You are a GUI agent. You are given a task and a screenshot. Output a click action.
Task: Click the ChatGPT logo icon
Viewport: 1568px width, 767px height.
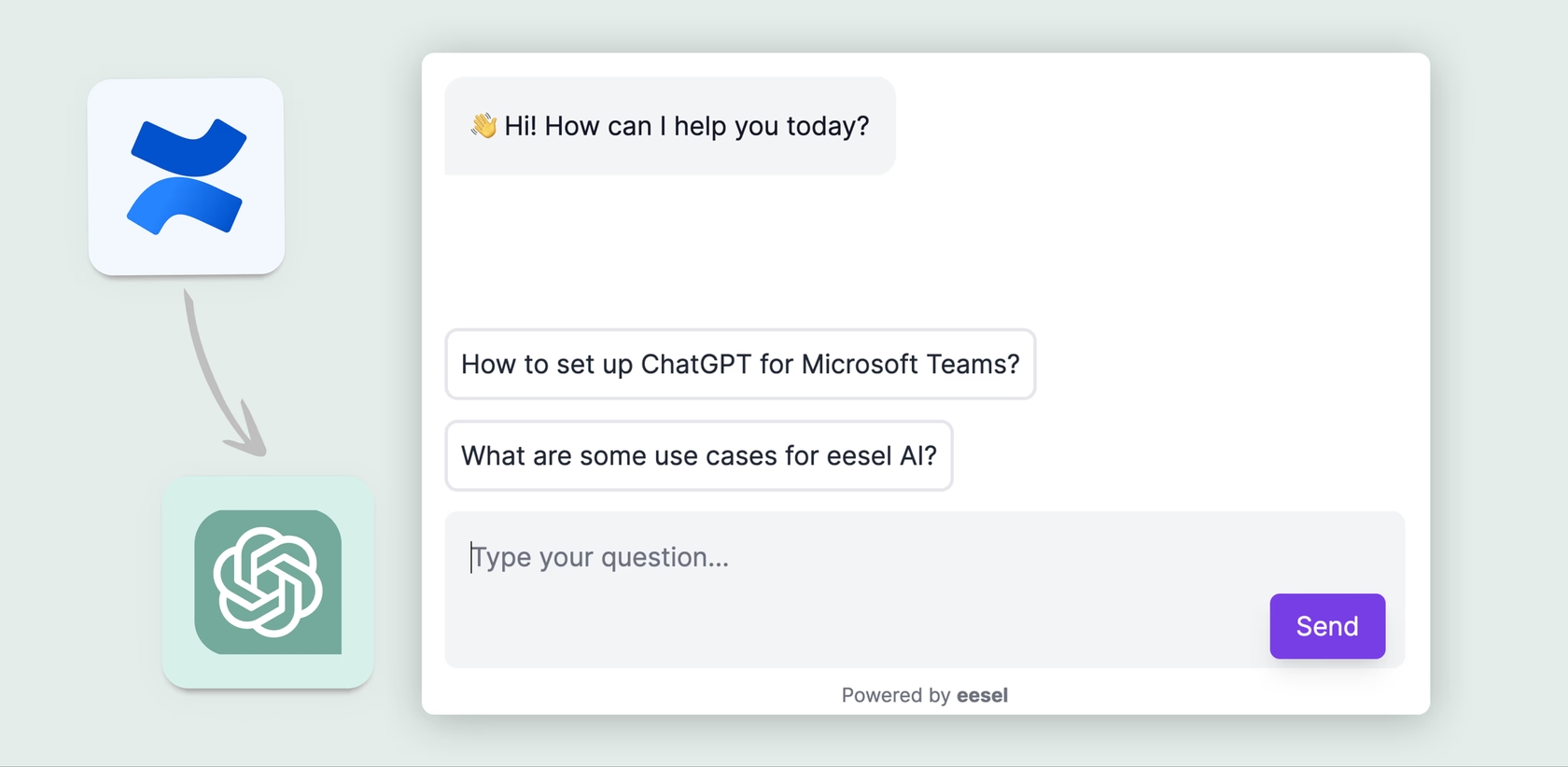pyautogui.click(x=268, y=581)
